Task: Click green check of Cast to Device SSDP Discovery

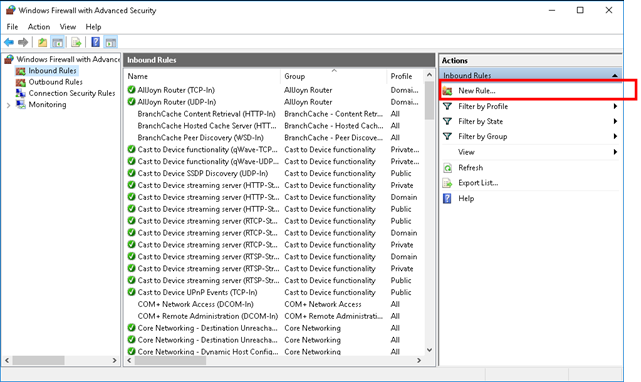Action: coord(131,173)
